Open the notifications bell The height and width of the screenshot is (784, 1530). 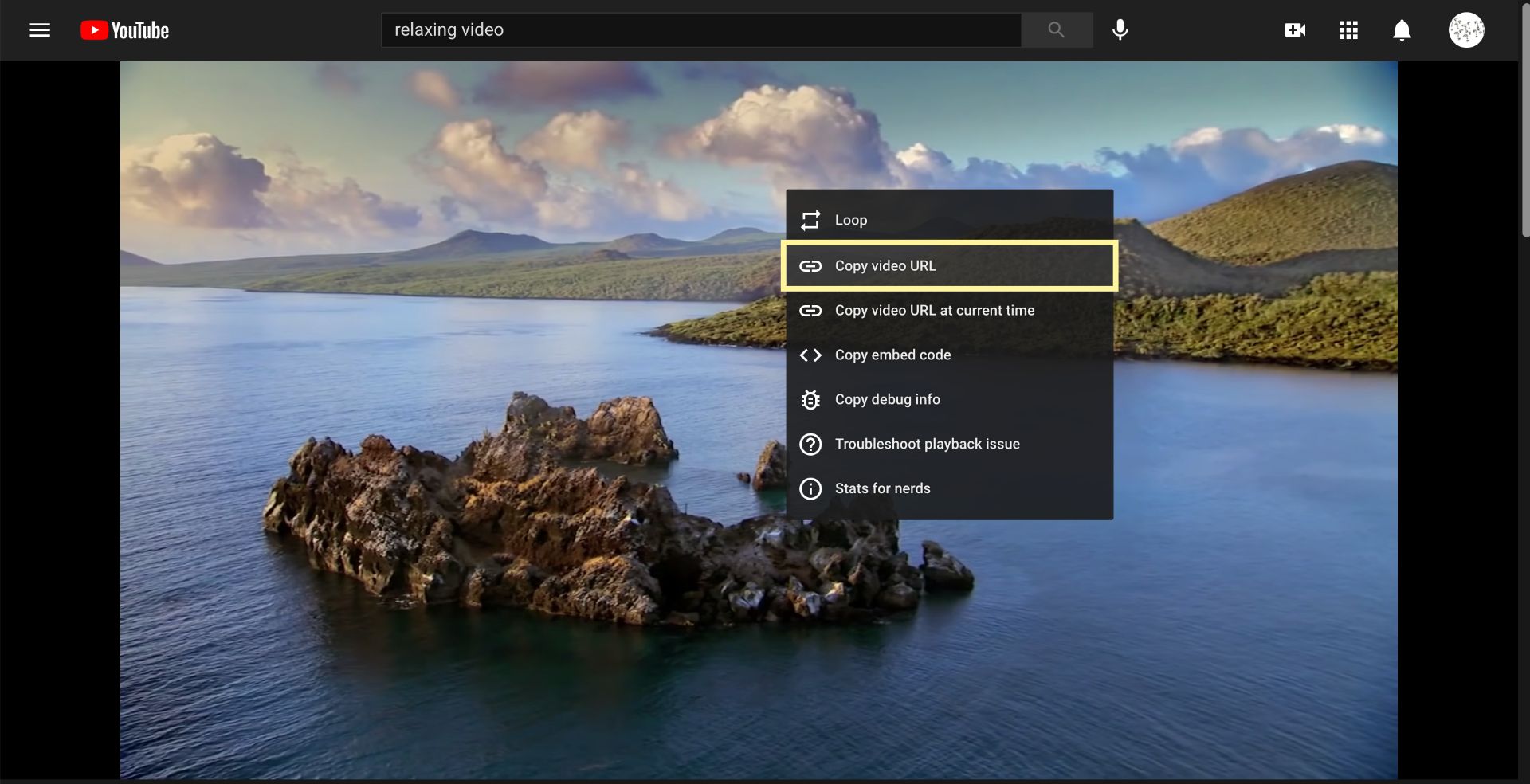[1402, 30]
